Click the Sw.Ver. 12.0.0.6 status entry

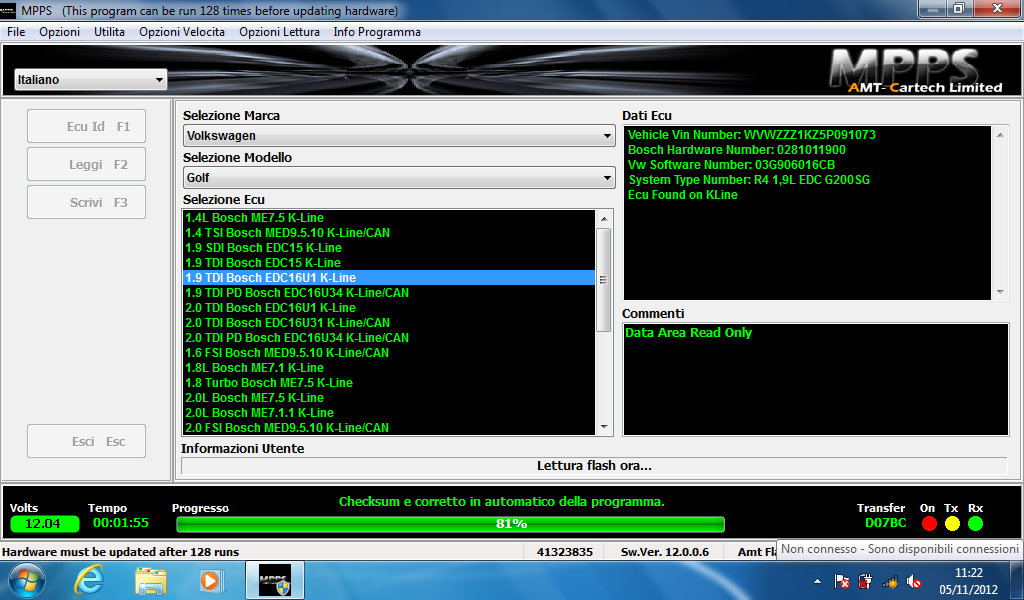[x=664, y=552]
